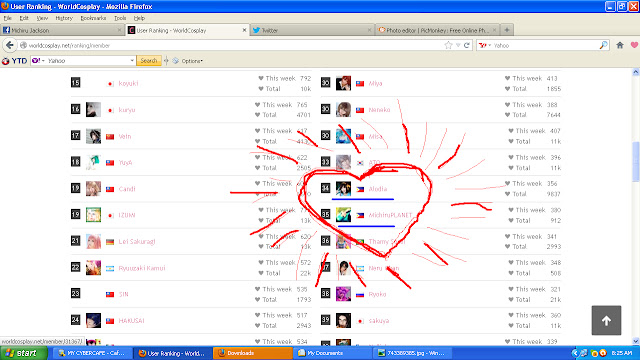Open the View menu

[42, 18]
